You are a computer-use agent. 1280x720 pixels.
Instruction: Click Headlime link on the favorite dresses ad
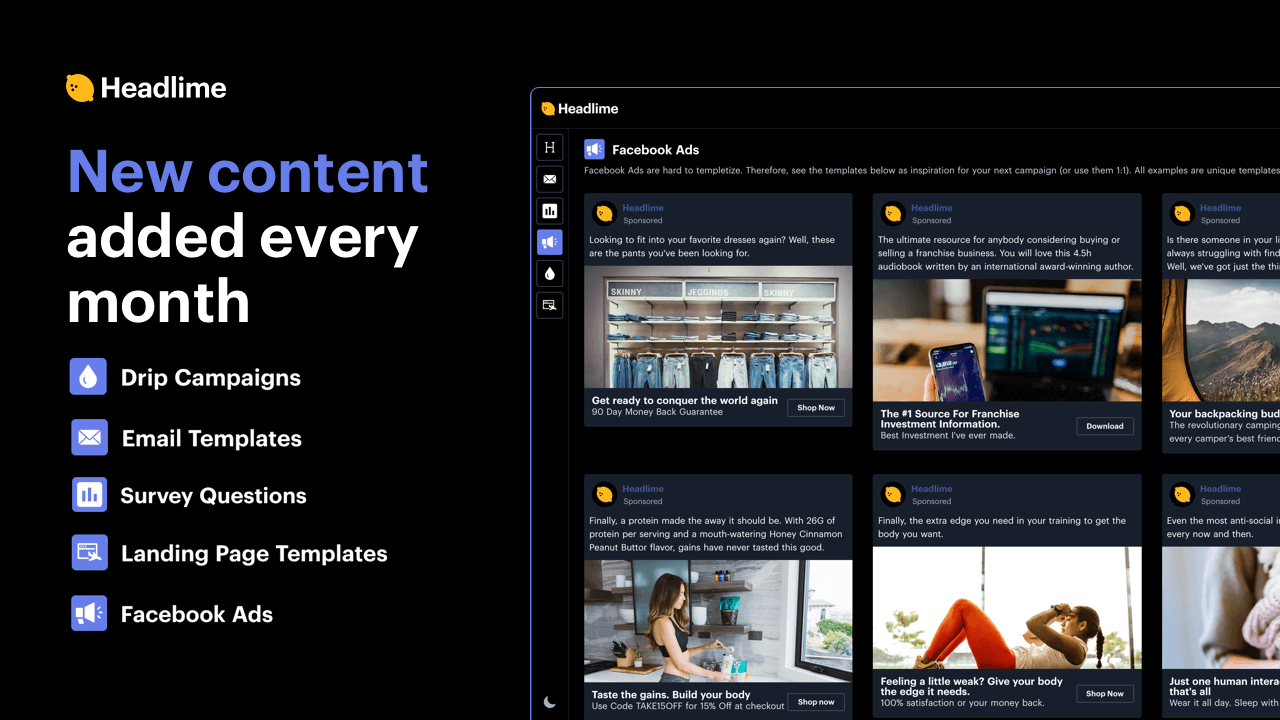click(x=643, y=208)
